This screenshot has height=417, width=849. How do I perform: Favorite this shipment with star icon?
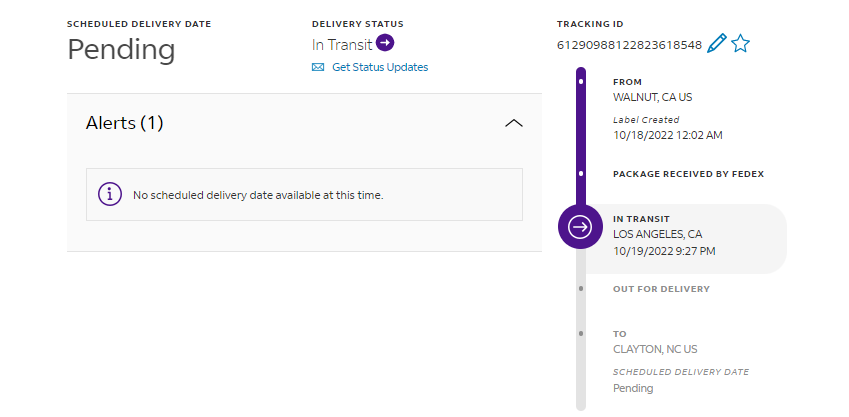click(740, 43)
